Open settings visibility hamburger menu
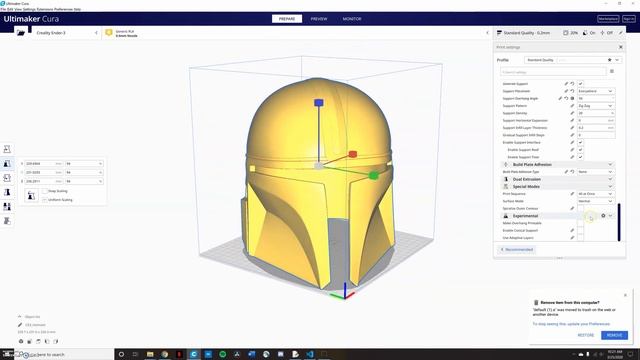 (612, 71)
